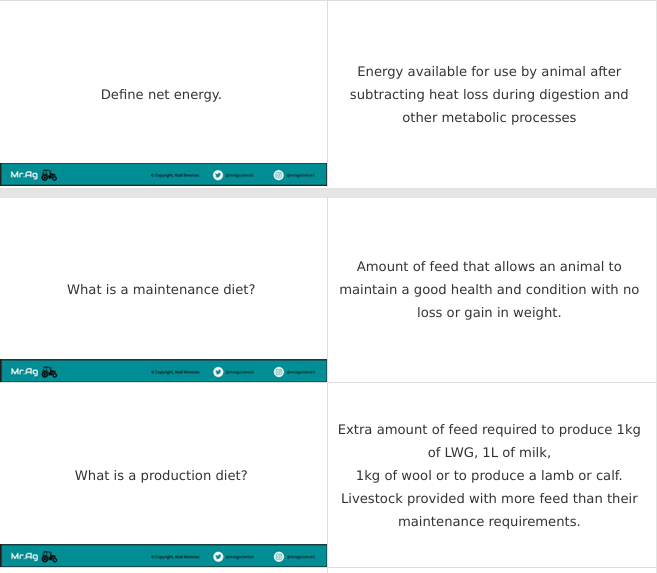Click the production diet answer text

[489, 476]
